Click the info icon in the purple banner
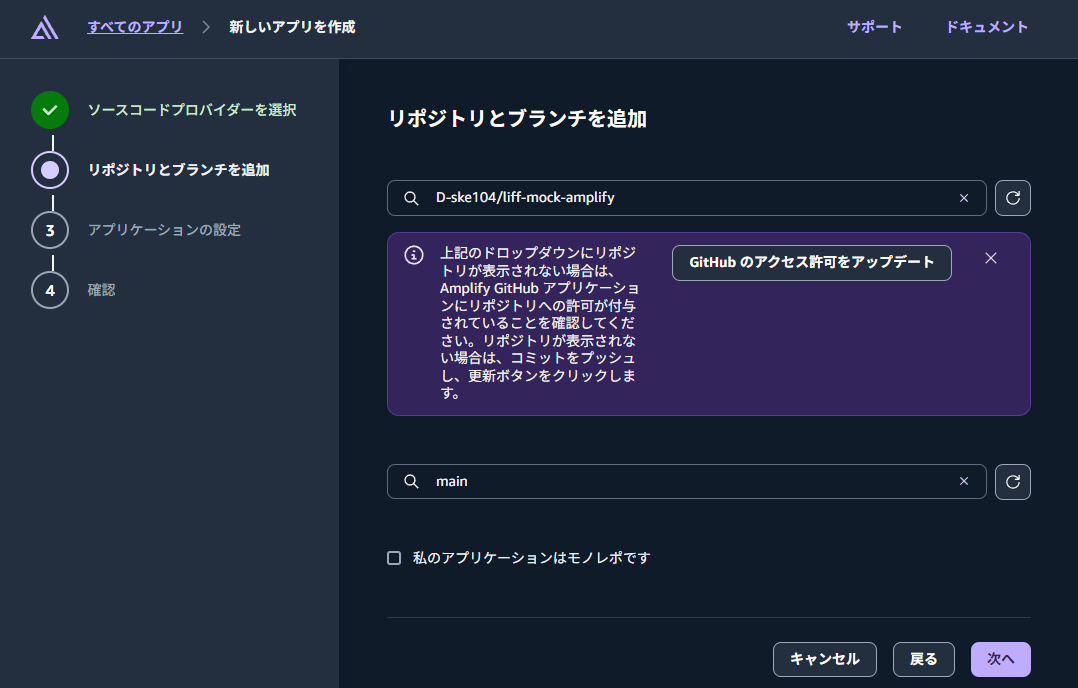 point(414,255)
